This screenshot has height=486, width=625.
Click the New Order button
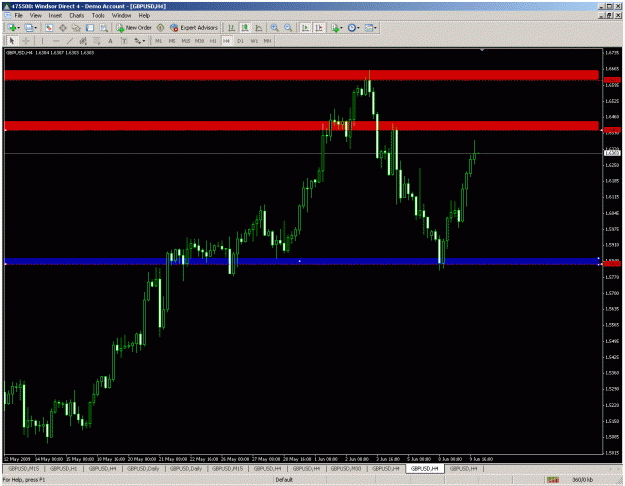coord(134,28)
